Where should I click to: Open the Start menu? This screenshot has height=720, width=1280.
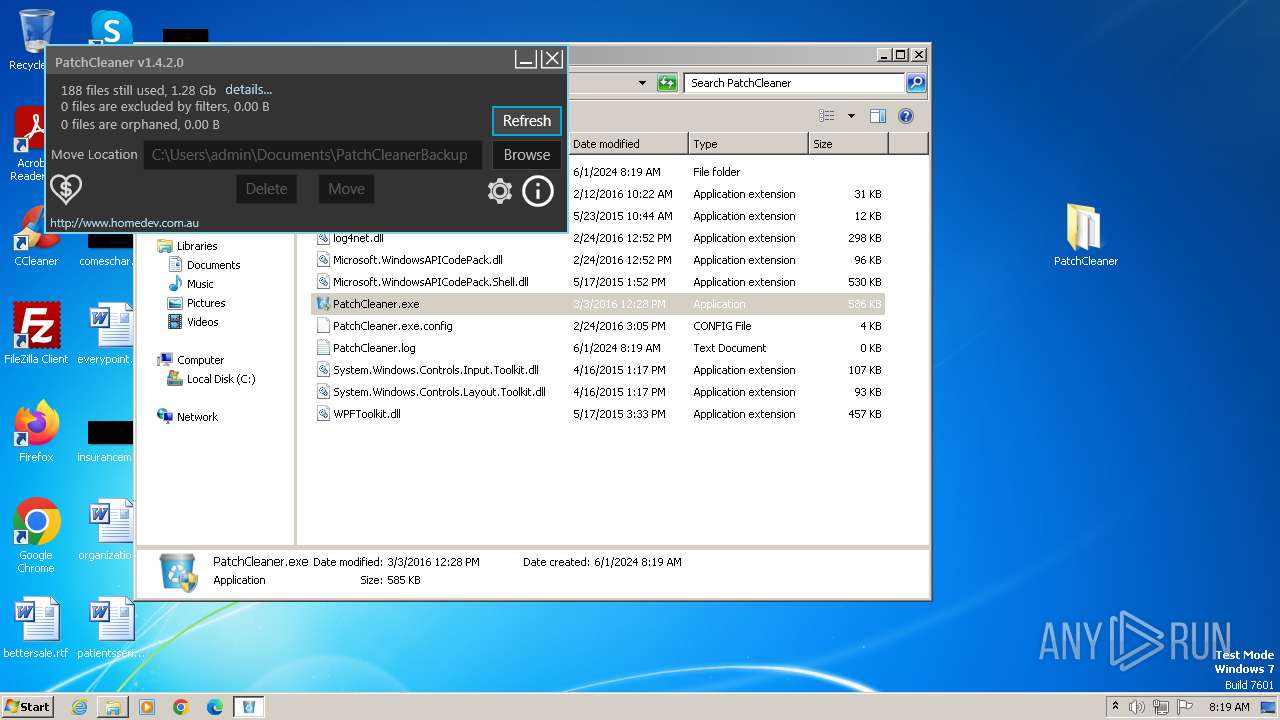click(27, 707)
